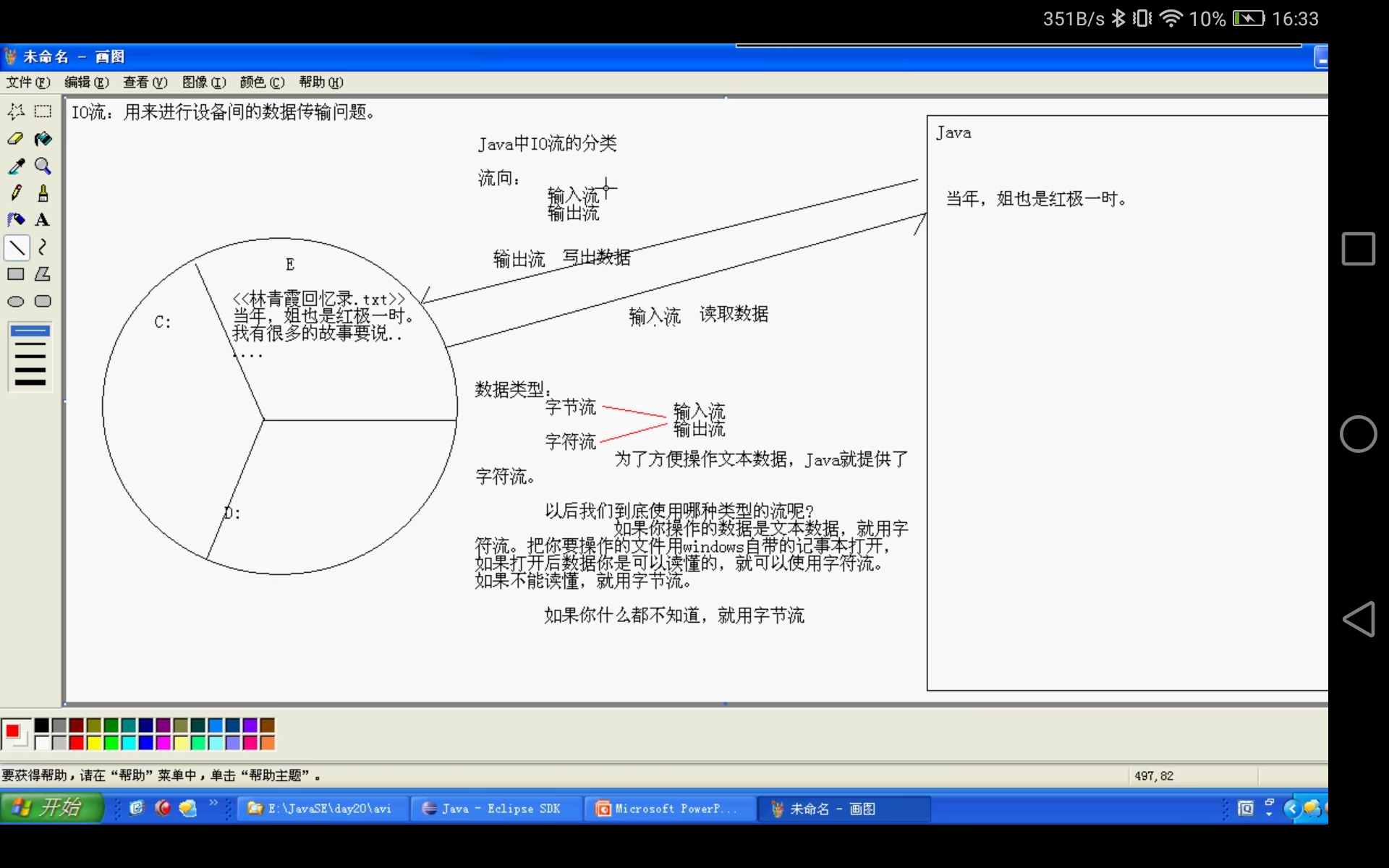Pick the orange palette swatch
Image resolution: width=1389 pixels, height=868 pixels.
tap(268, 743)
